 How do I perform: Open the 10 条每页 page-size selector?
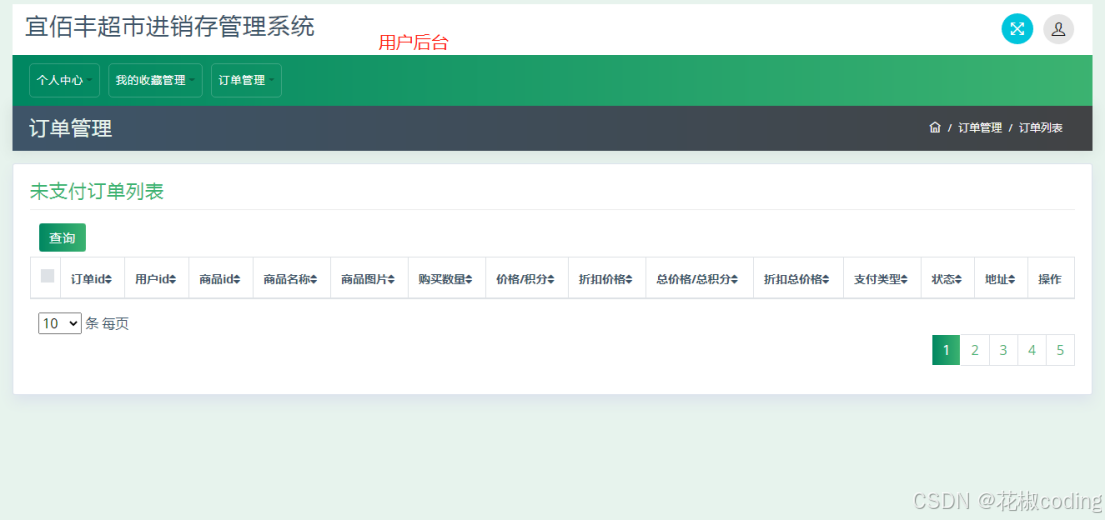(60, 324)
